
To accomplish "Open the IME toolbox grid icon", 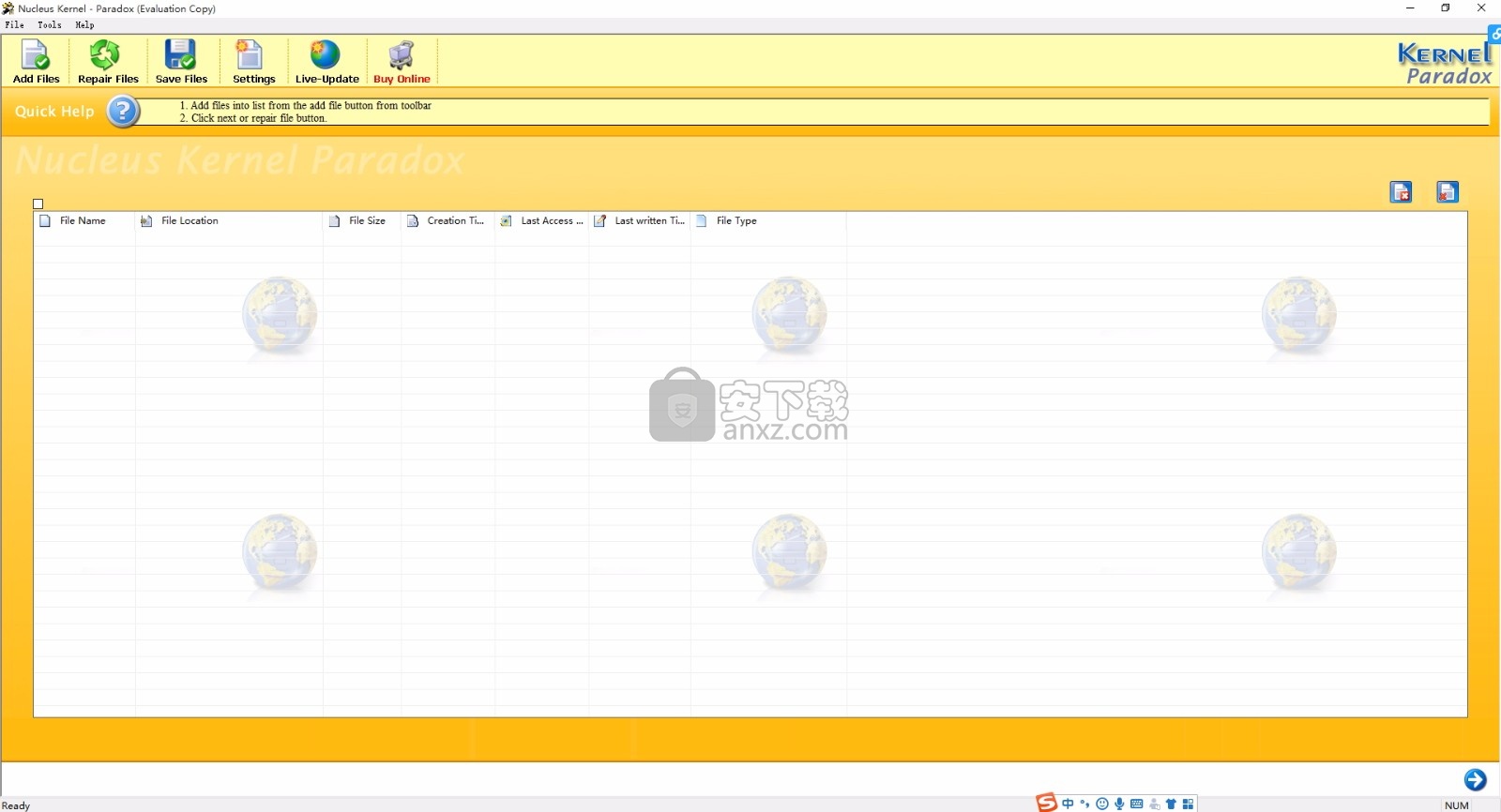I will [1189, 804].
